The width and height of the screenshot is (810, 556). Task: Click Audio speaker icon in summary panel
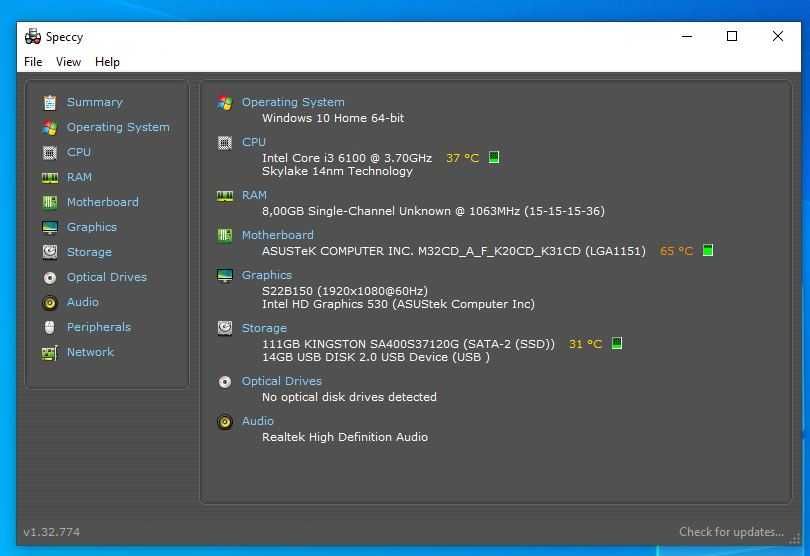[x=225, y=422]
